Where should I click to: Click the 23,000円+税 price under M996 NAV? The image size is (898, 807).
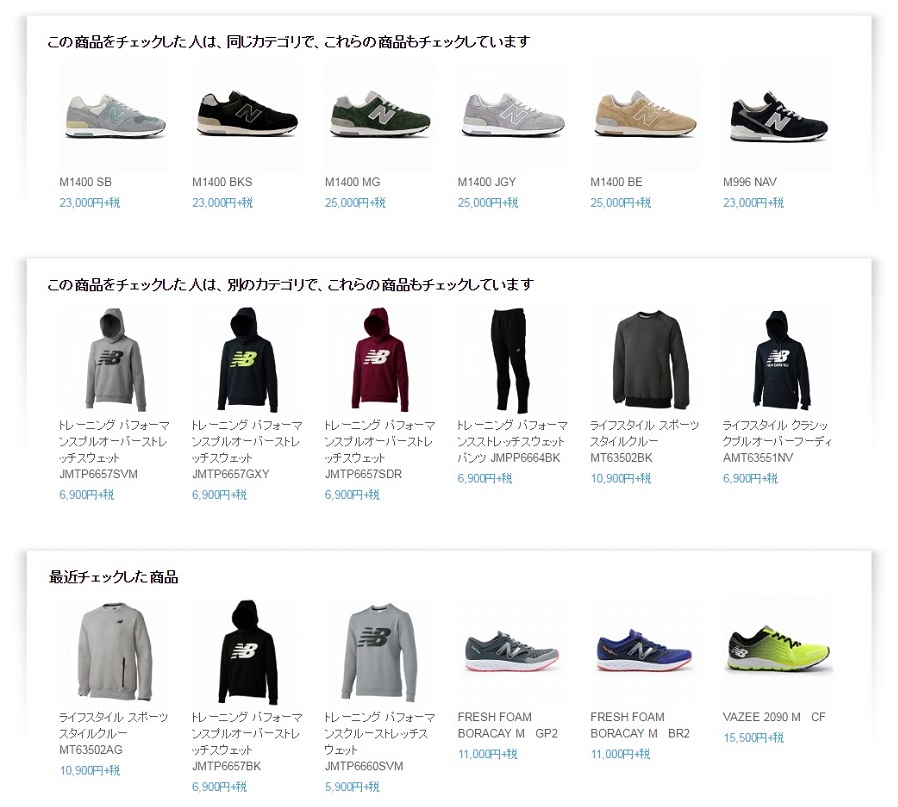(x=753, y=203)
